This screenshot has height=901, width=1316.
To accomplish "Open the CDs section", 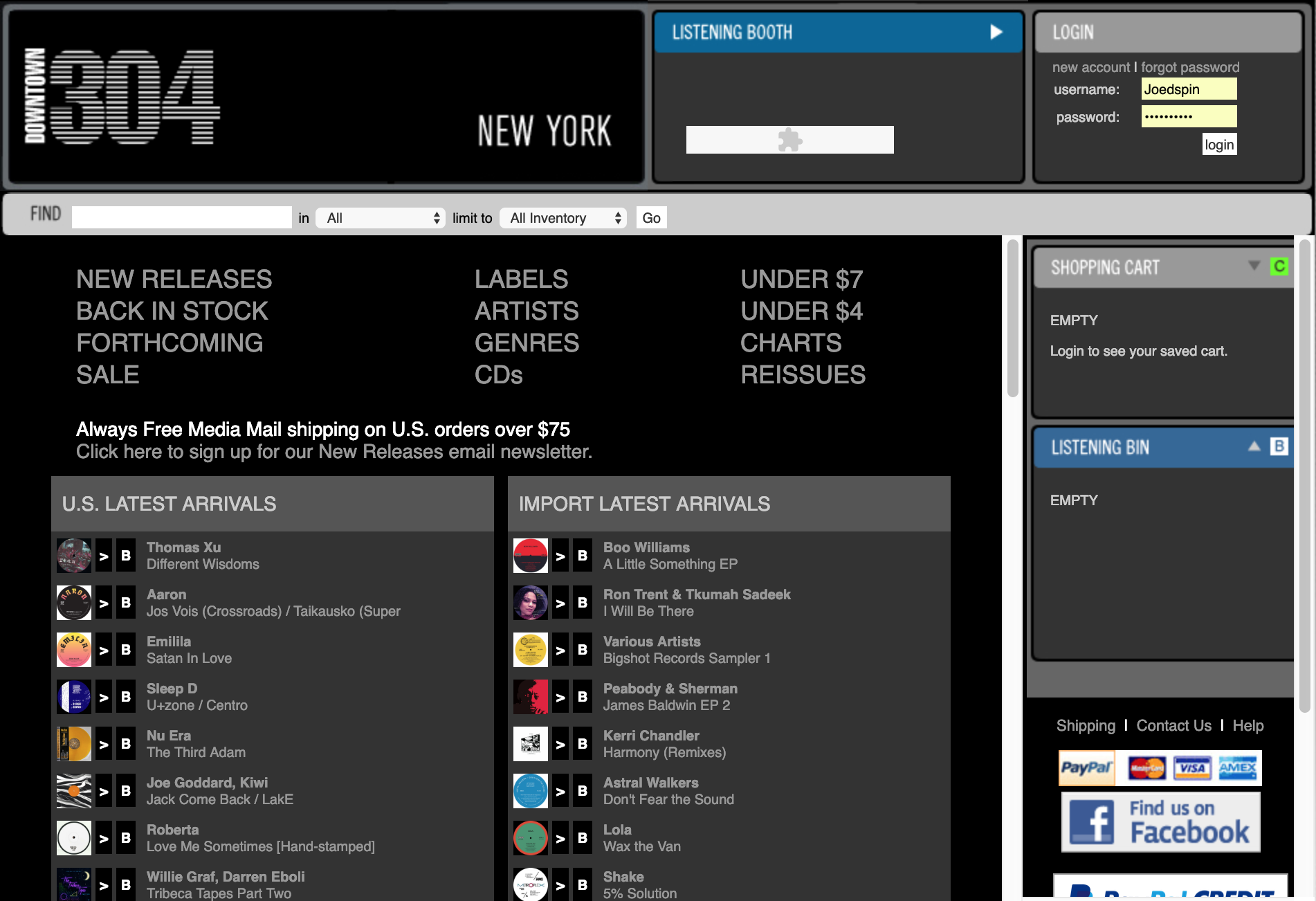I will click(499, 375).
